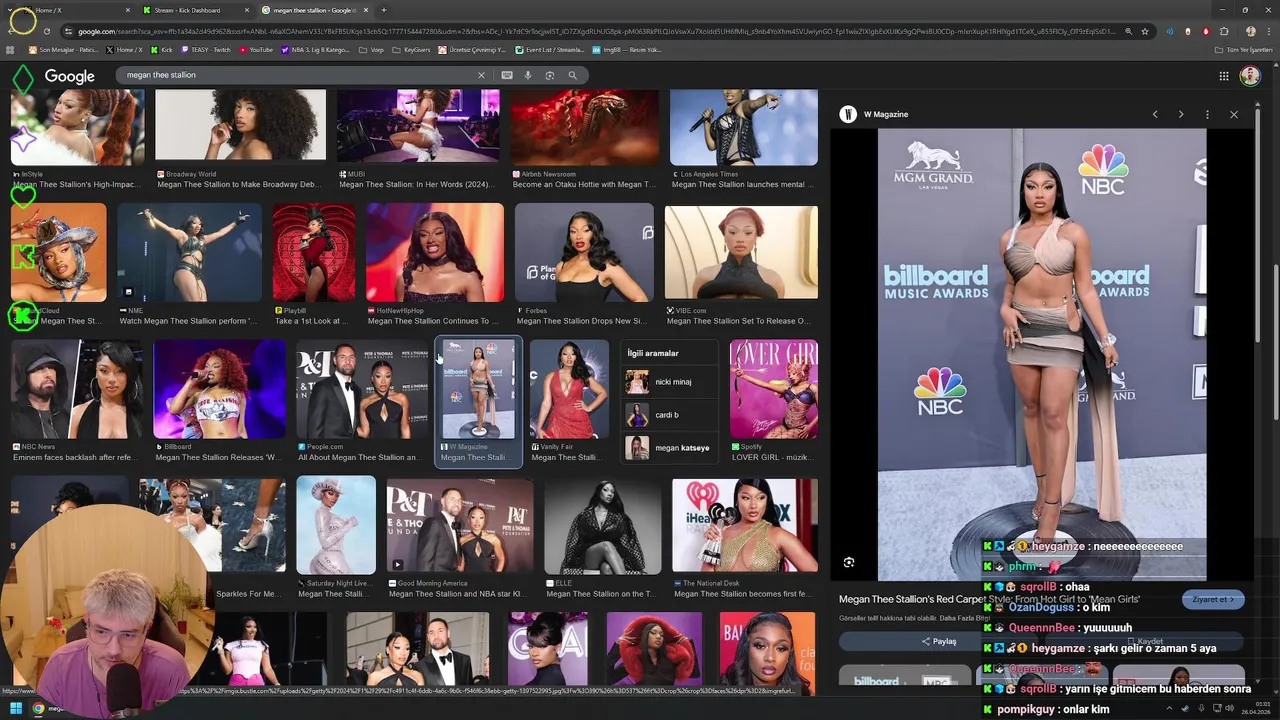Search by image with Google Lens
1280x720 pixels.
[550, 75]
